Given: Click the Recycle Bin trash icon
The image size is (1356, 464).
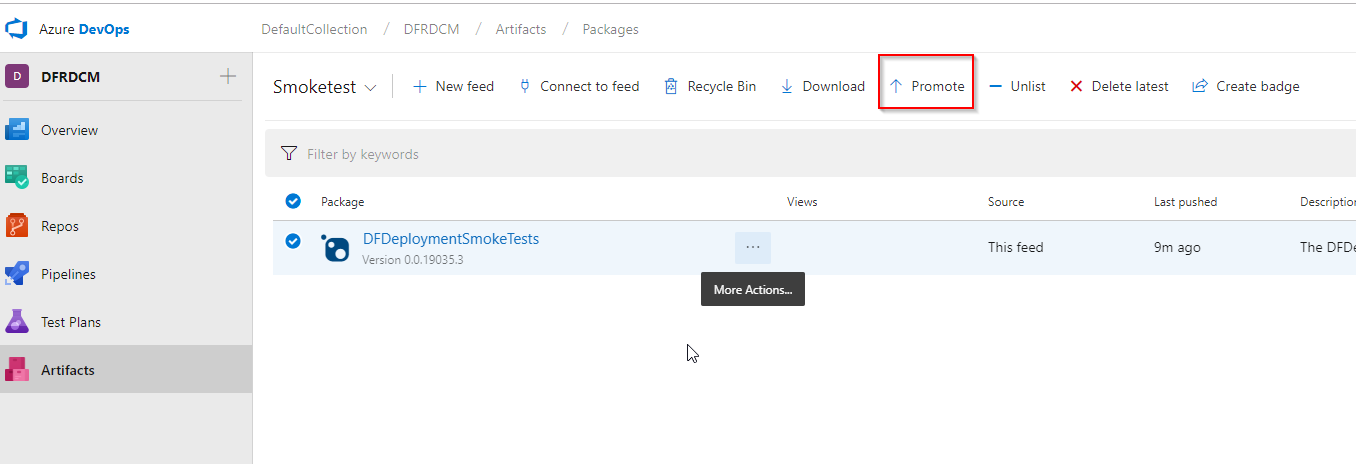Looking at the screenshot, I should [672, 87].
